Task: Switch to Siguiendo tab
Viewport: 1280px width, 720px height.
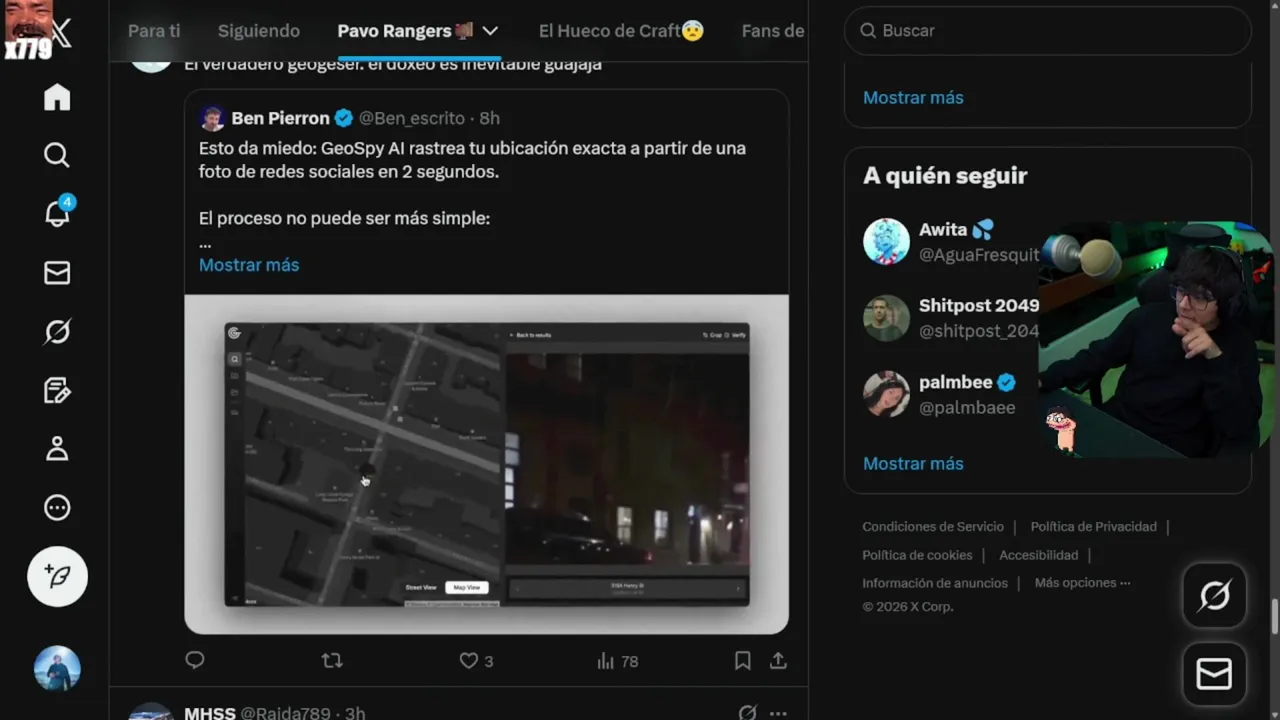Action: point(259,31)
